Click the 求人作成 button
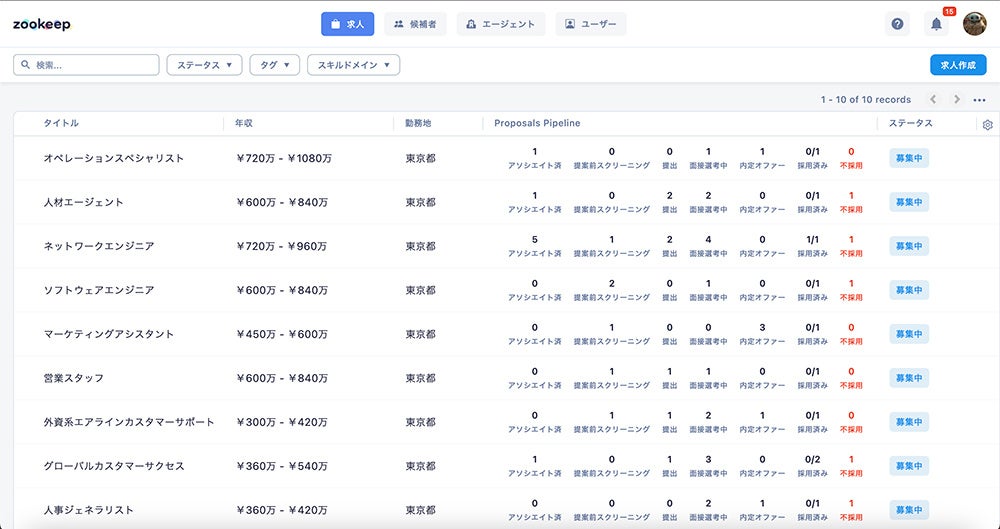1000x529 pixels. (x=958, y=65)
